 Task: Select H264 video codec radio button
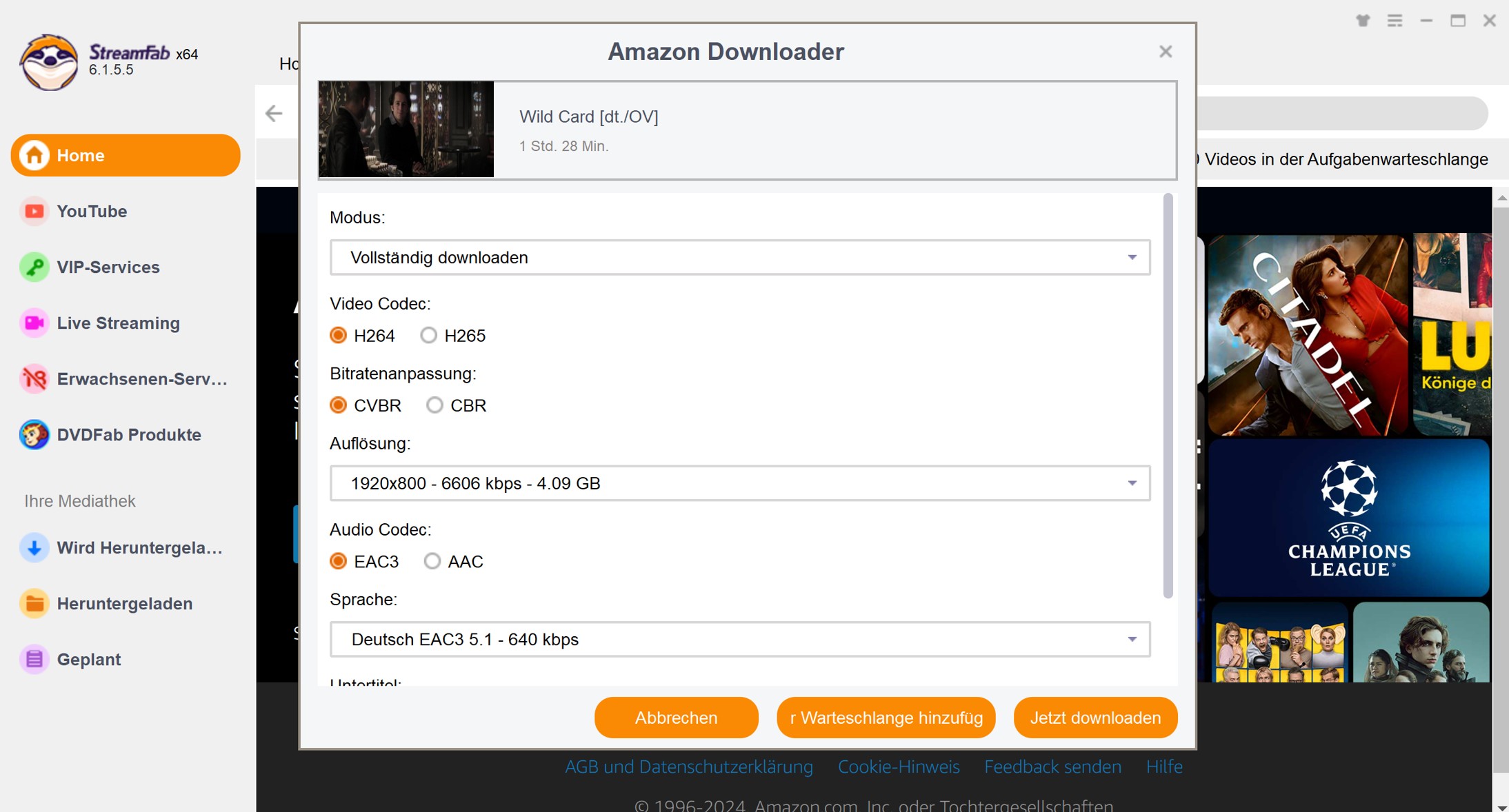point(339,336)
